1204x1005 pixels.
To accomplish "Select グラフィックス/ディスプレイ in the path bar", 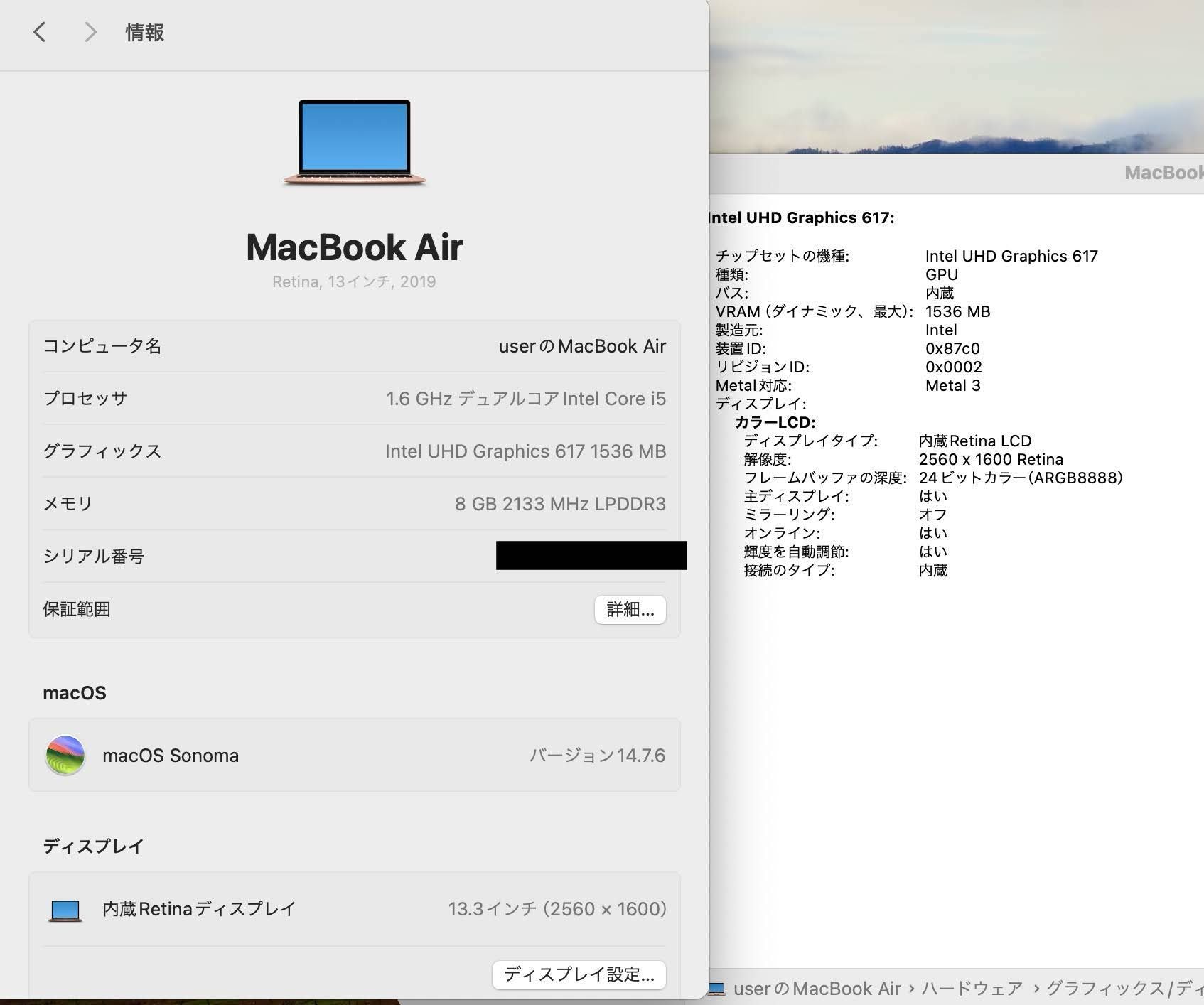I will click(1124, 989).
